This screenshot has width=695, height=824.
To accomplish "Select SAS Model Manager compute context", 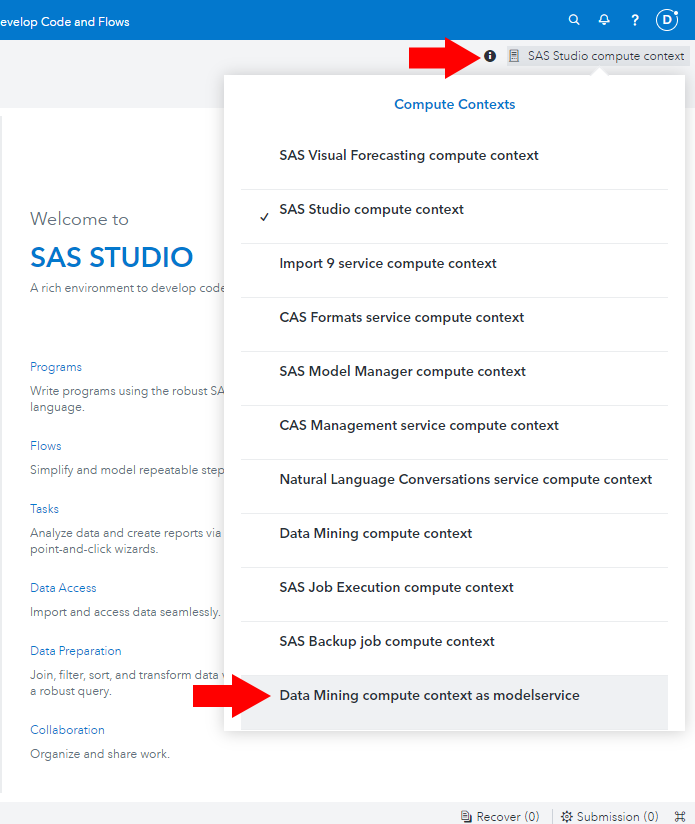I will tap(402, 372).
